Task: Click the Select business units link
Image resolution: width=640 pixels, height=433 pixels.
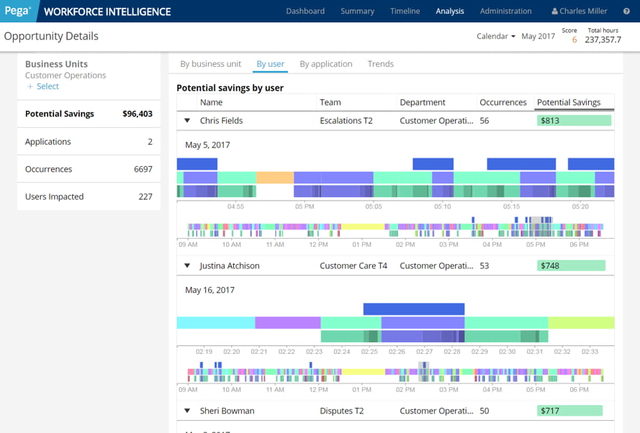Action: [47, 87]
